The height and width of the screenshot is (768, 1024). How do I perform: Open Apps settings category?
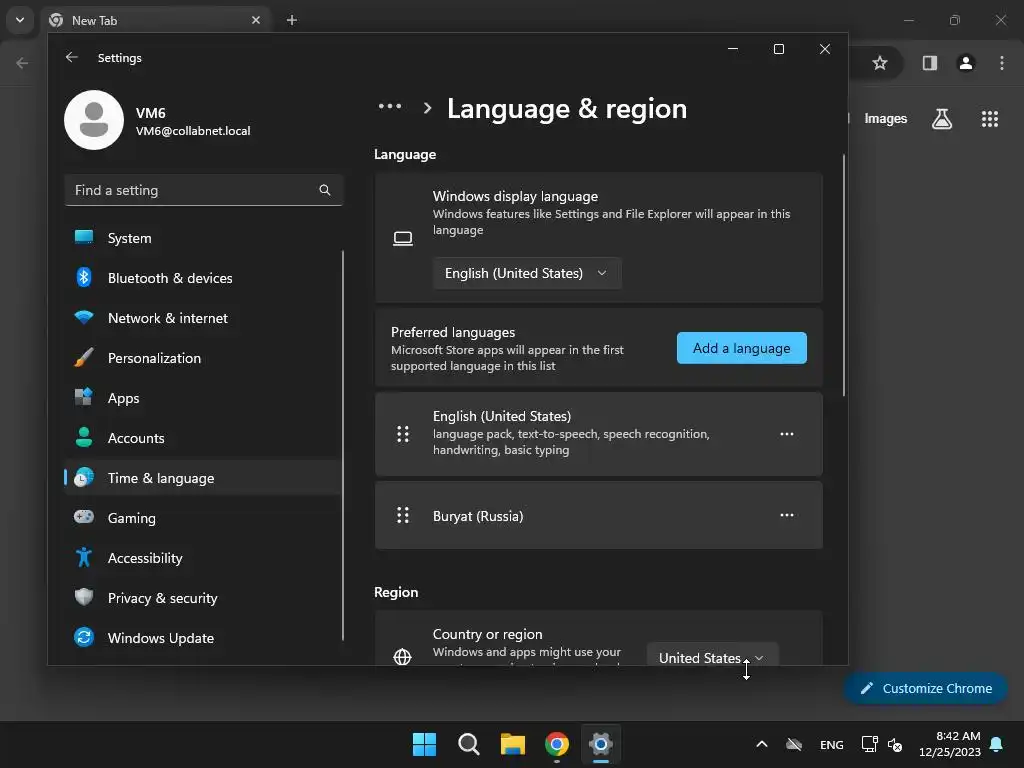pyautogui.click(x=203, y=398)
